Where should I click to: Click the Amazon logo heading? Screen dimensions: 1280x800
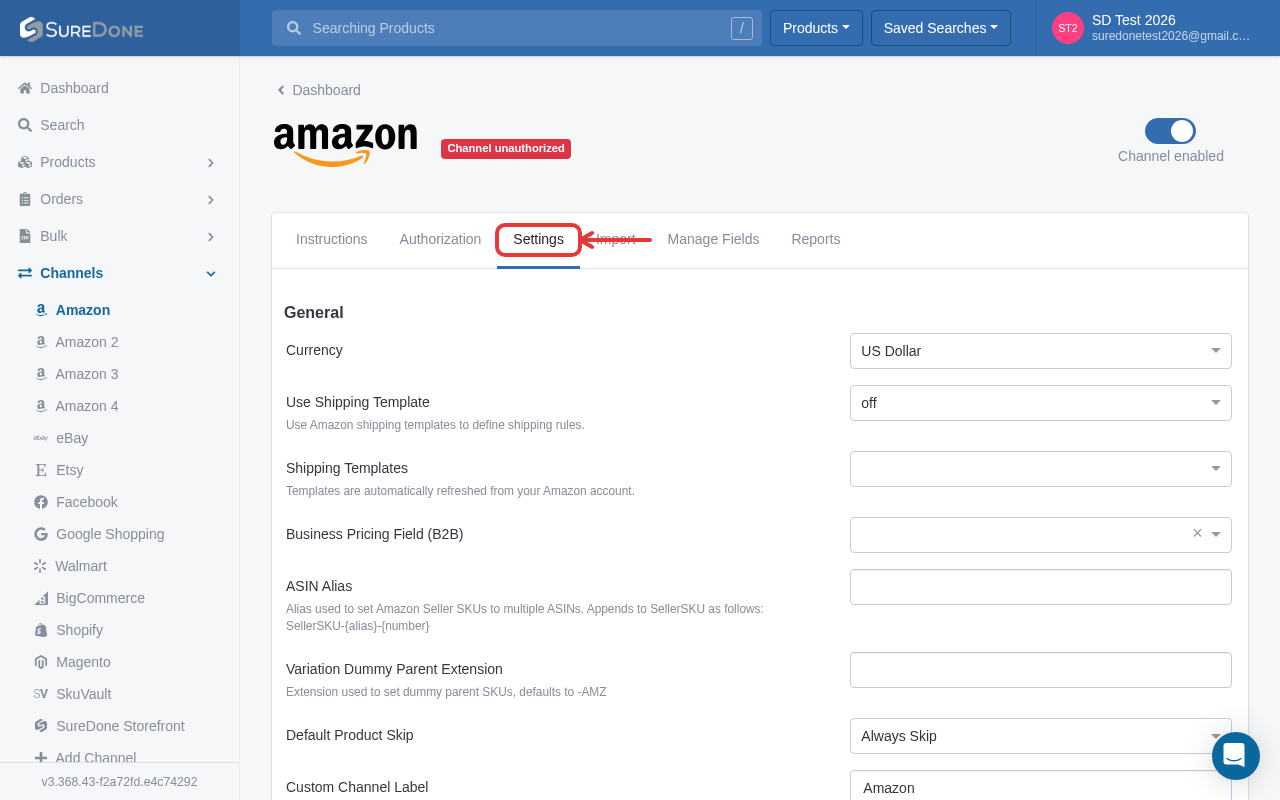[345, 144]
